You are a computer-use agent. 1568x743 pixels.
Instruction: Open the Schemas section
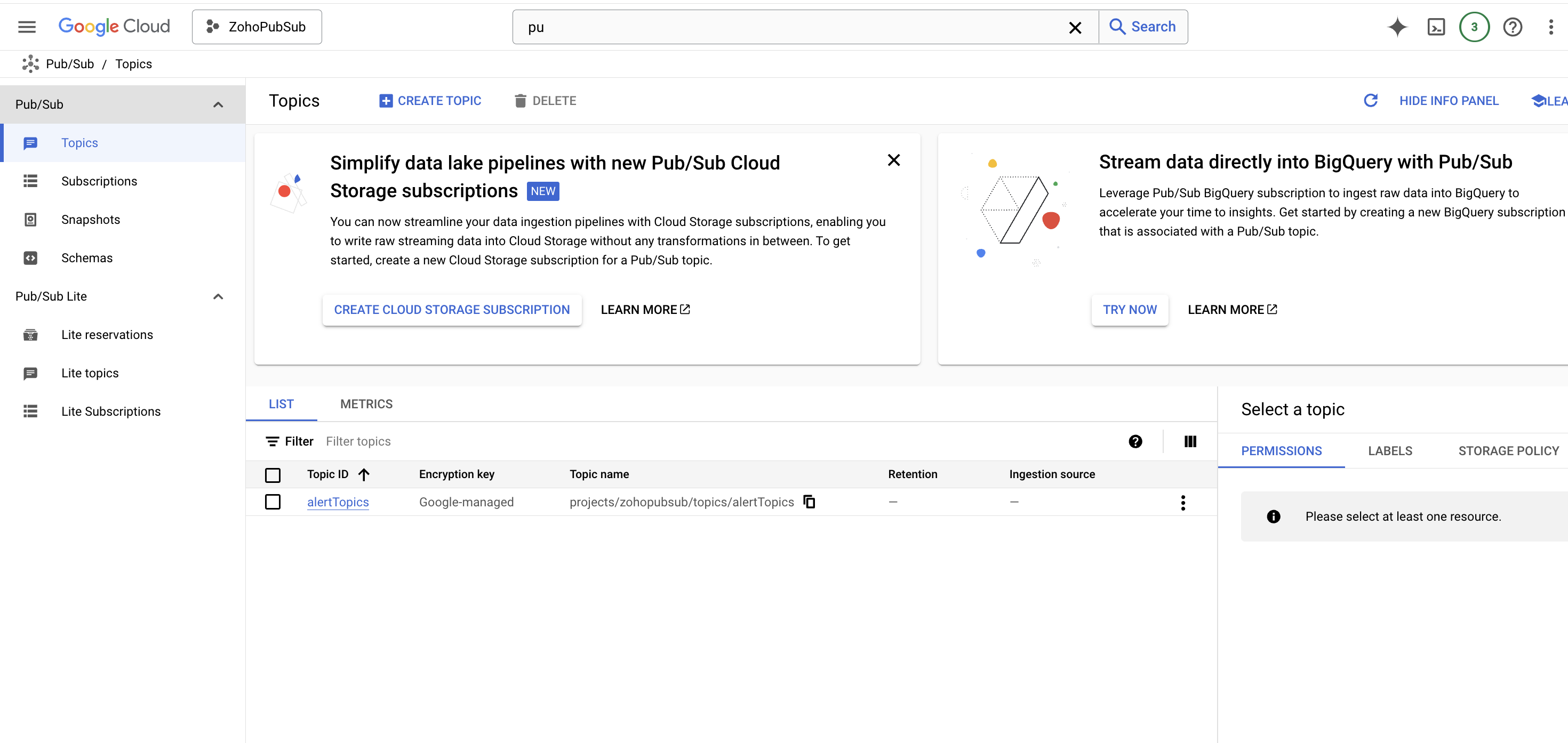tap(87, 257)
